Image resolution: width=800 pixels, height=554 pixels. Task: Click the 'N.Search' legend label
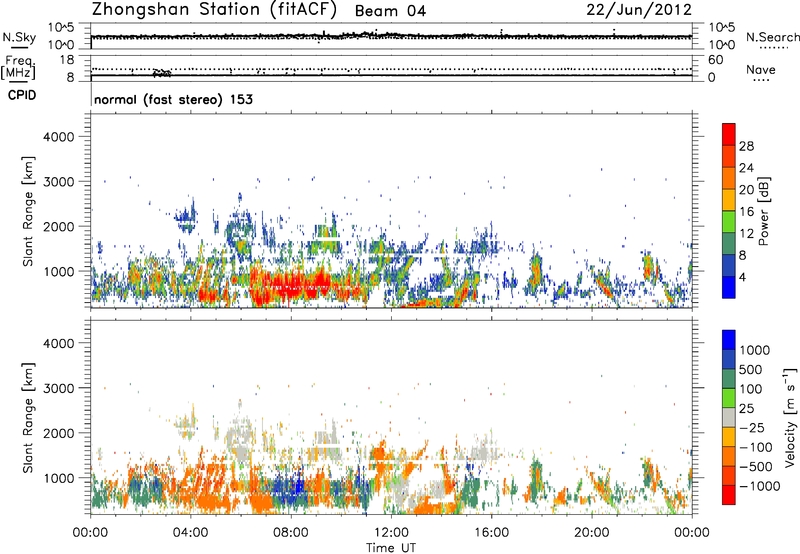[772, 37]
